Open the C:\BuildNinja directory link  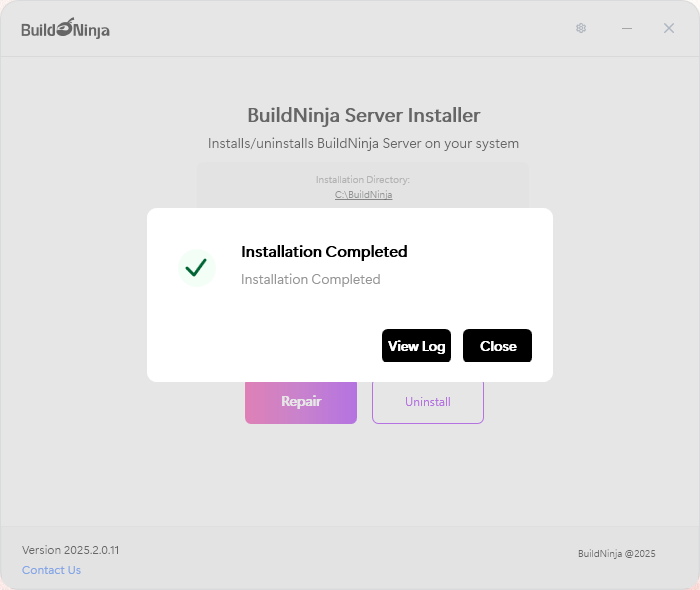pos(363,195)
